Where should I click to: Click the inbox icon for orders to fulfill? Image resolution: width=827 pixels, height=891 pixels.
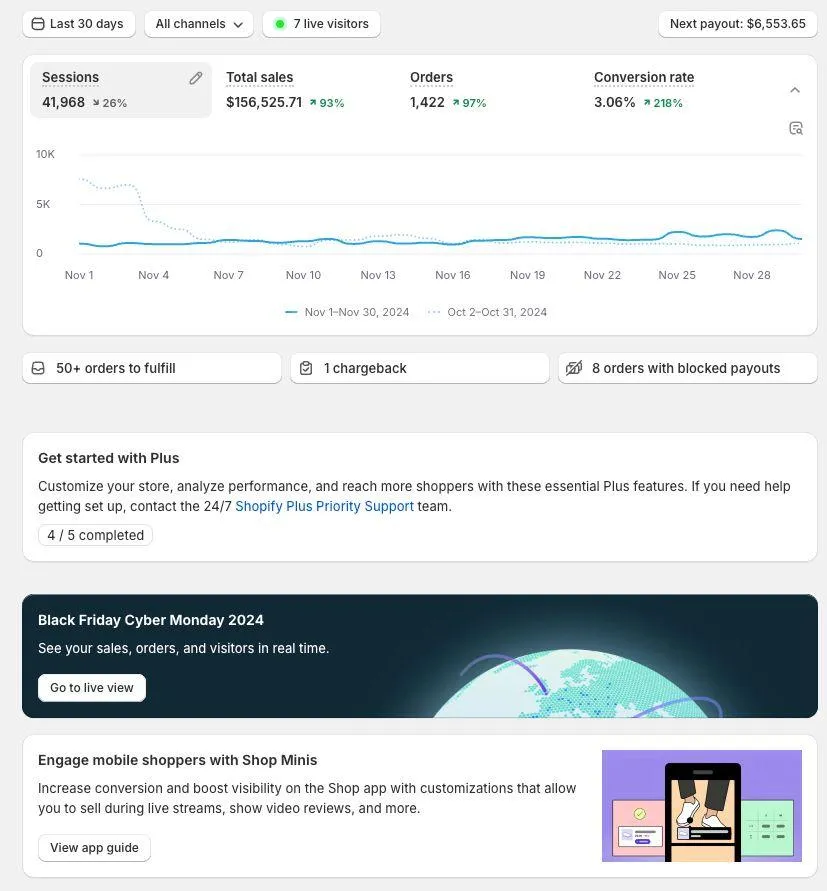(x=38, y=368)
